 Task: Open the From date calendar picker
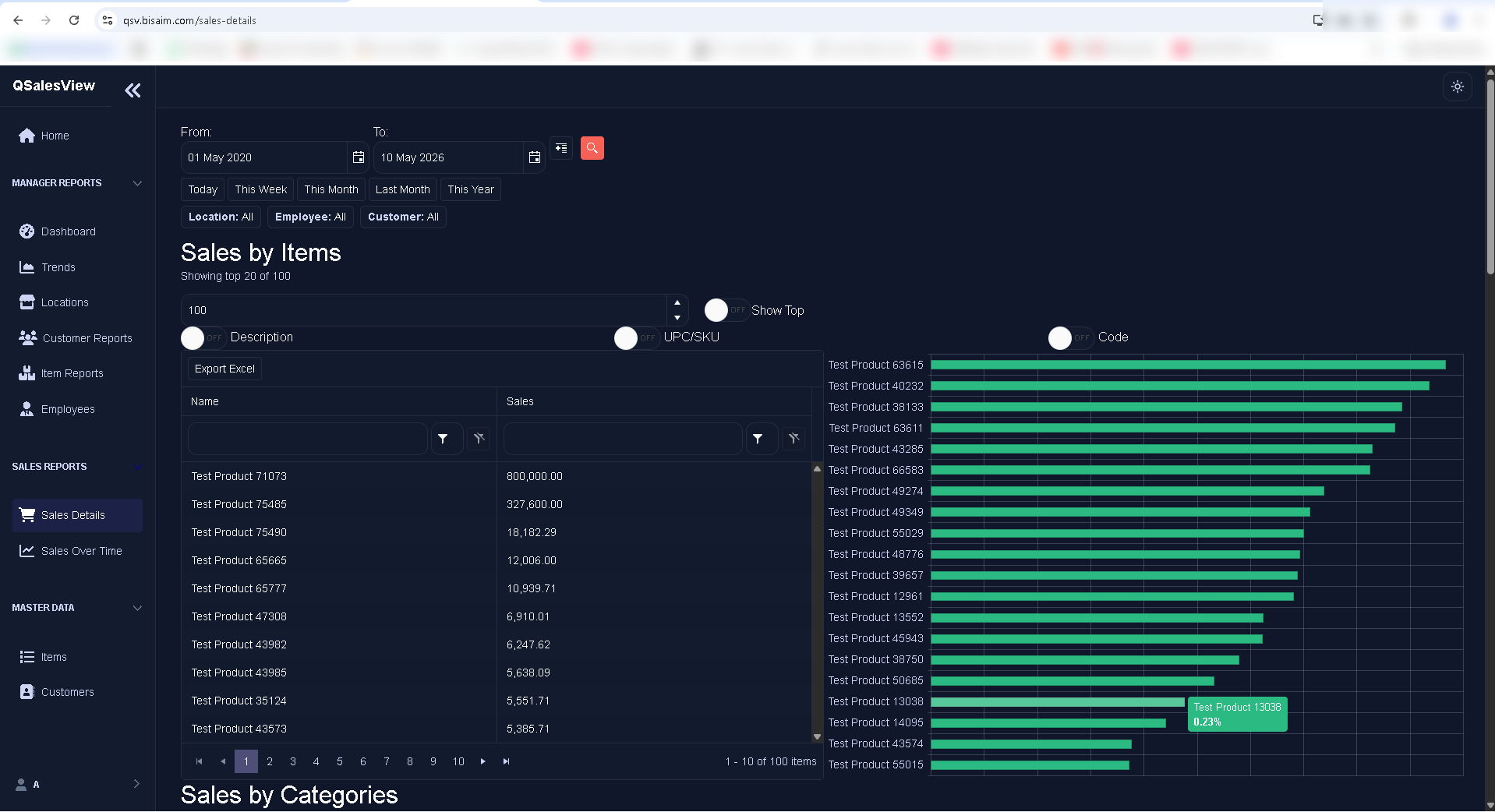[359, 157]
